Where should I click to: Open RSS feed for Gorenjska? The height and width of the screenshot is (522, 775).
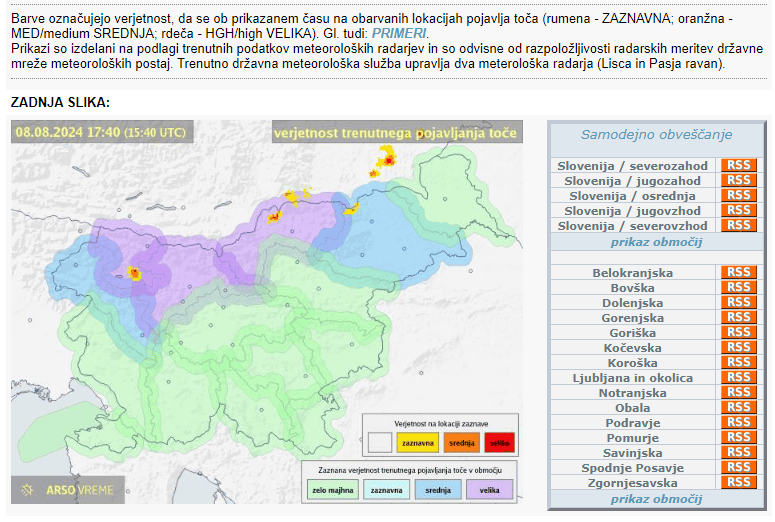pyautogui.click(x=738, y=318)
